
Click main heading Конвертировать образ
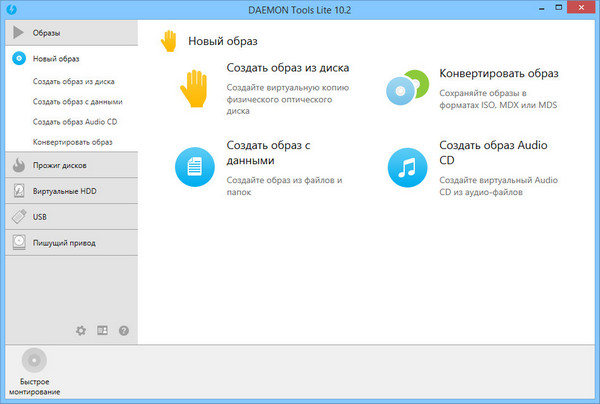[x=499, y=73]
